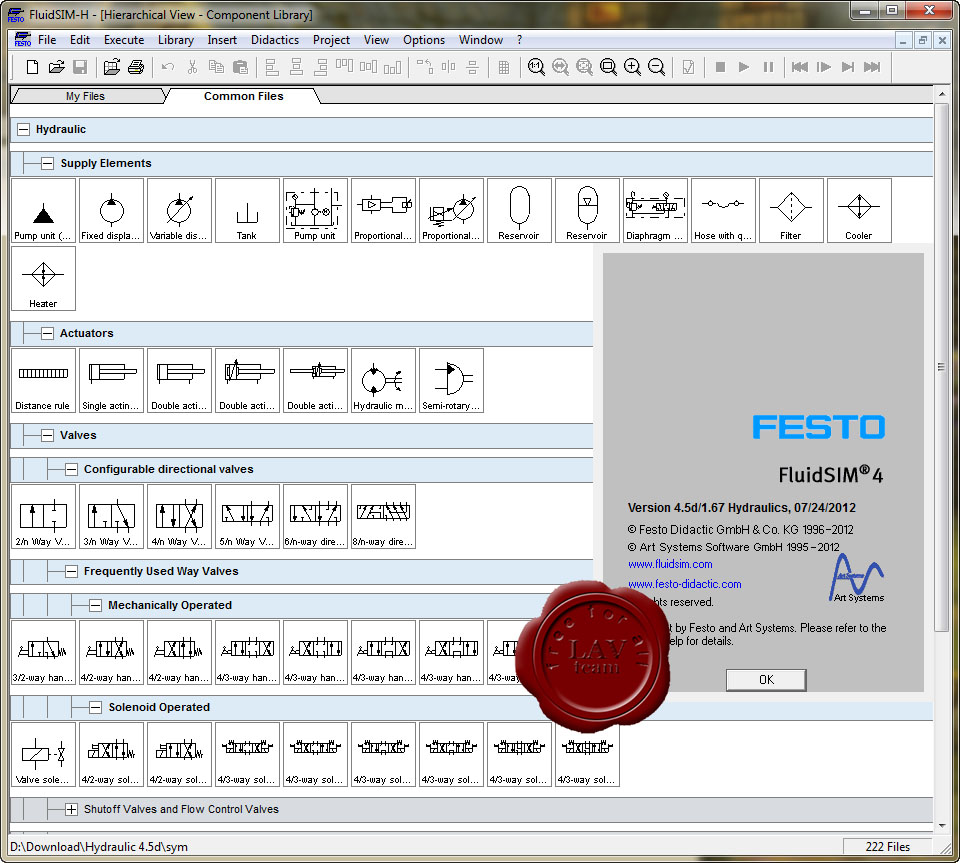Image resolution: width=960 pixels, height=863 pixels.
Task: Open the Project menu
Action: (331, 40)
